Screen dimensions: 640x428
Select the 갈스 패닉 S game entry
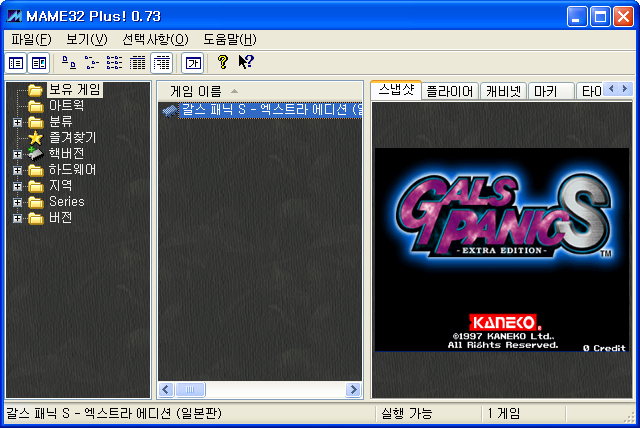(271, 110)
